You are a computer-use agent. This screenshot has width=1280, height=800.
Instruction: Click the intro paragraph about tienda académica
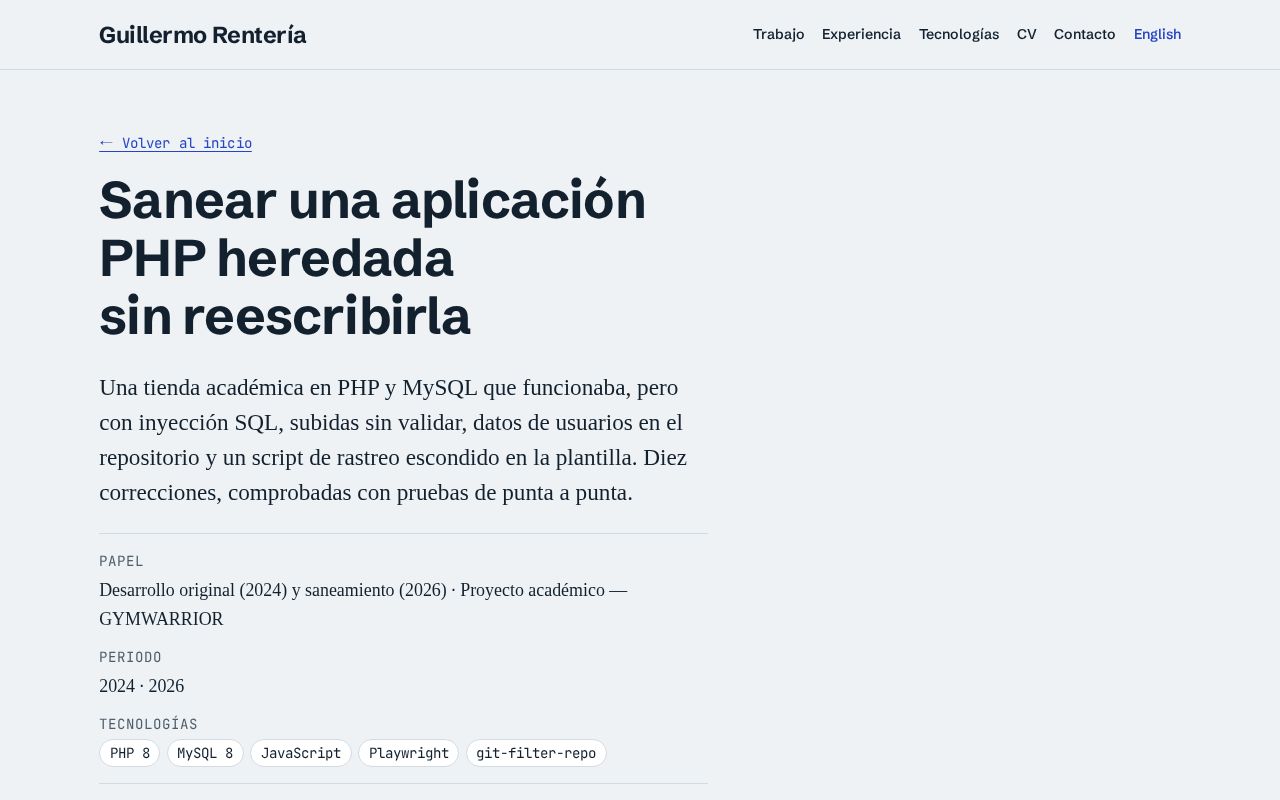point(393,440)
